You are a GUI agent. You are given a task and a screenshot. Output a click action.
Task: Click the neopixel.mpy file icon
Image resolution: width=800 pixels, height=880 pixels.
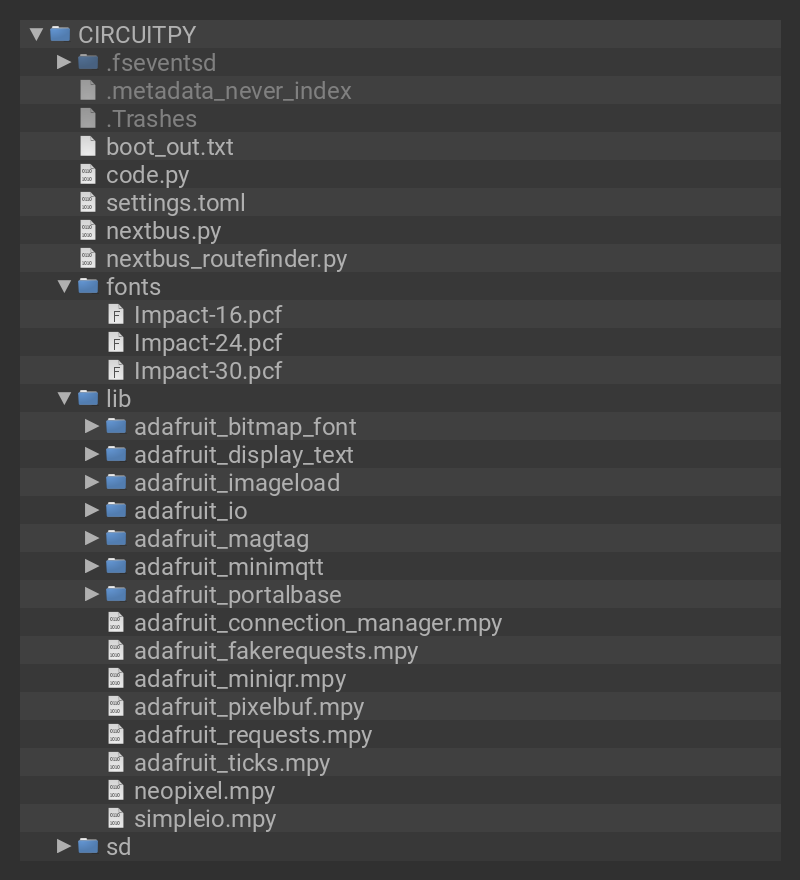tap(116, 791)
